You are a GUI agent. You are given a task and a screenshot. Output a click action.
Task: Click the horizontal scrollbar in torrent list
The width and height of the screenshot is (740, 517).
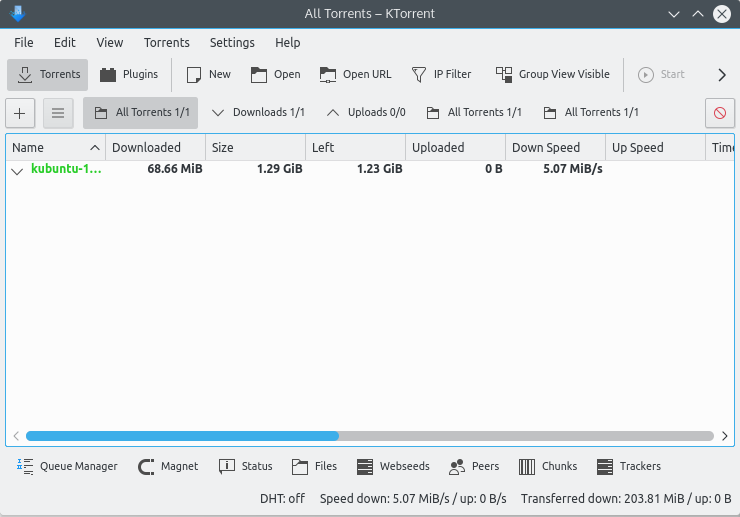(x=182, y=436)
